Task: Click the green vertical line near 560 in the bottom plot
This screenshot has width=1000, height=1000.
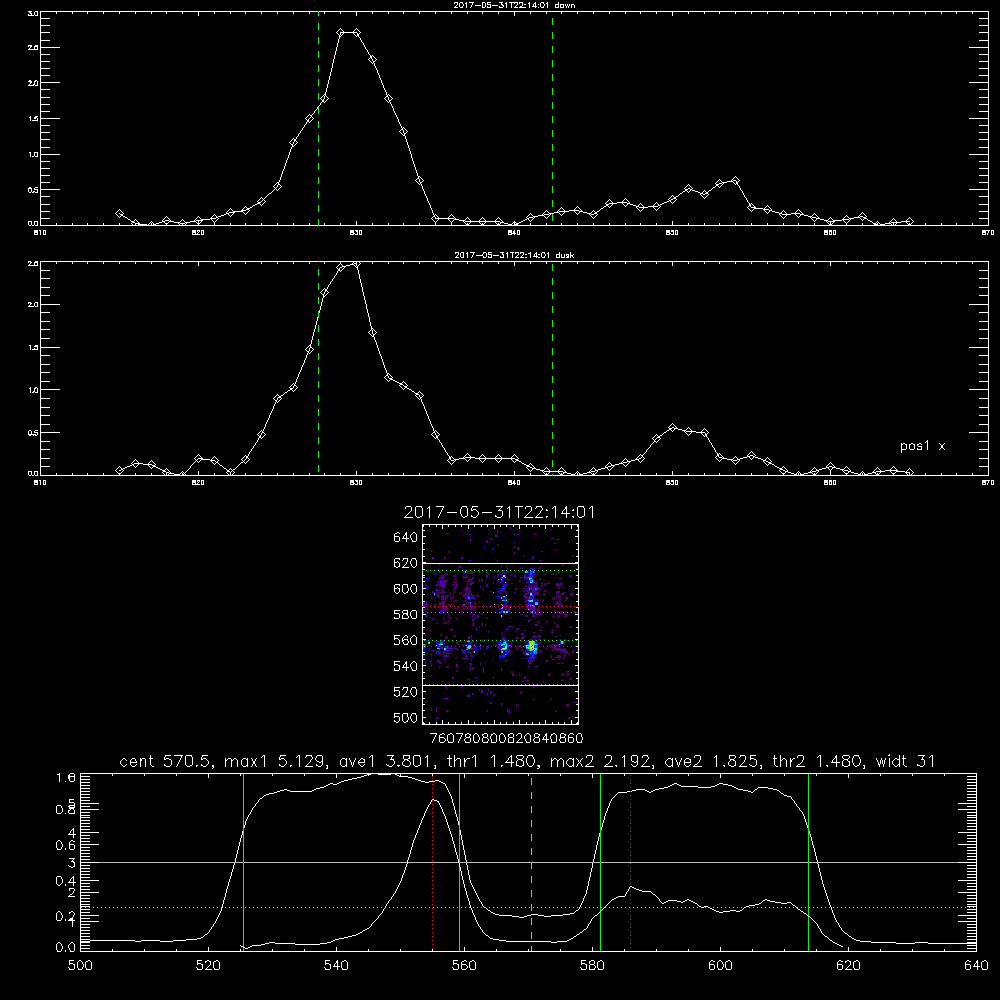Action: click(460, 862)
